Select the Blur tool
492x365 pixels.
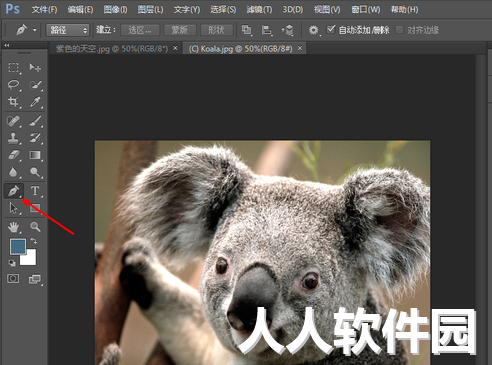click(13, 172)
